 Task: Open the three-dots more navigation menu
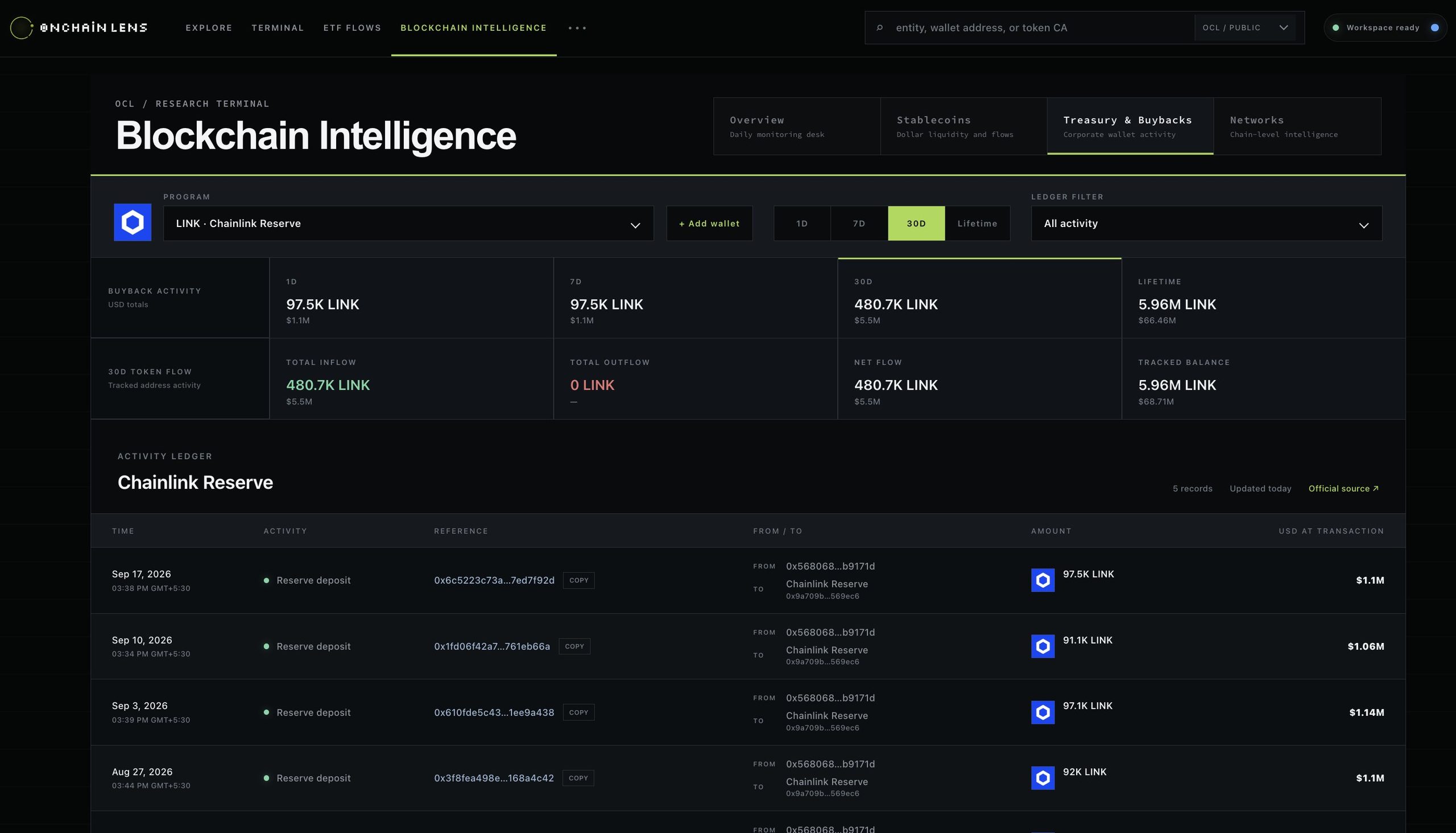tap(577, 27)
